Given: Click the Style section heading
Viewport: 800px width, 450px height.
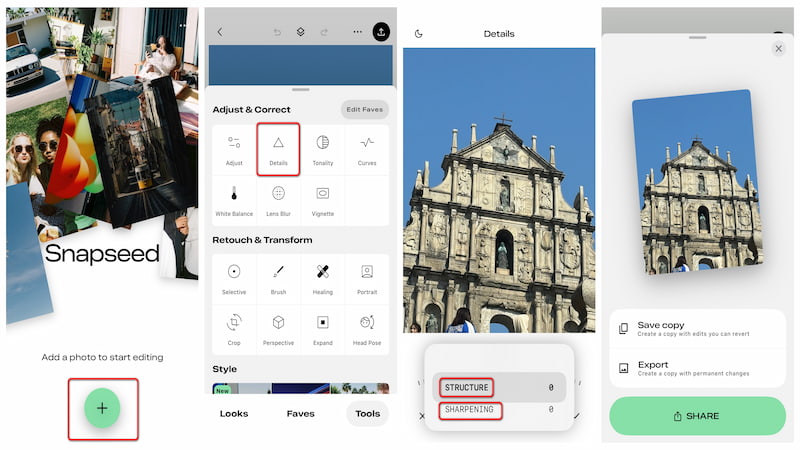Looking at the screenshot, I should pos(224,369).
